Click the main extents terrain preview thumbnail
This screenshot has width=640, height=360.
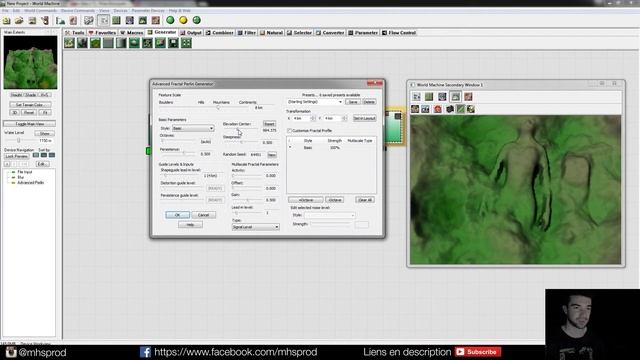(31, 62)
